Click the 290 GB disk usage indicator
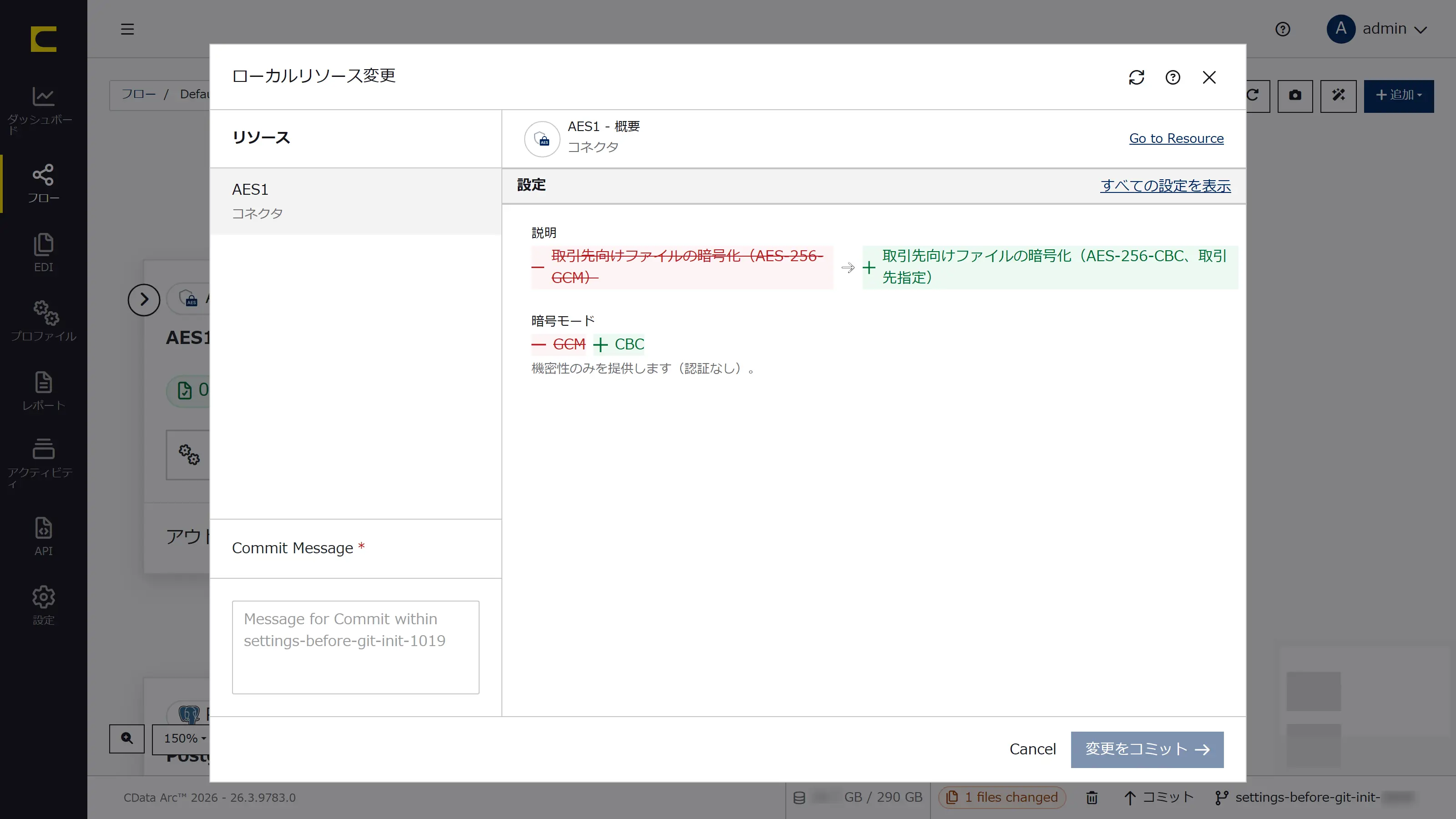The height and width of the screenshot is (819, 1456). tap(857, 798)
